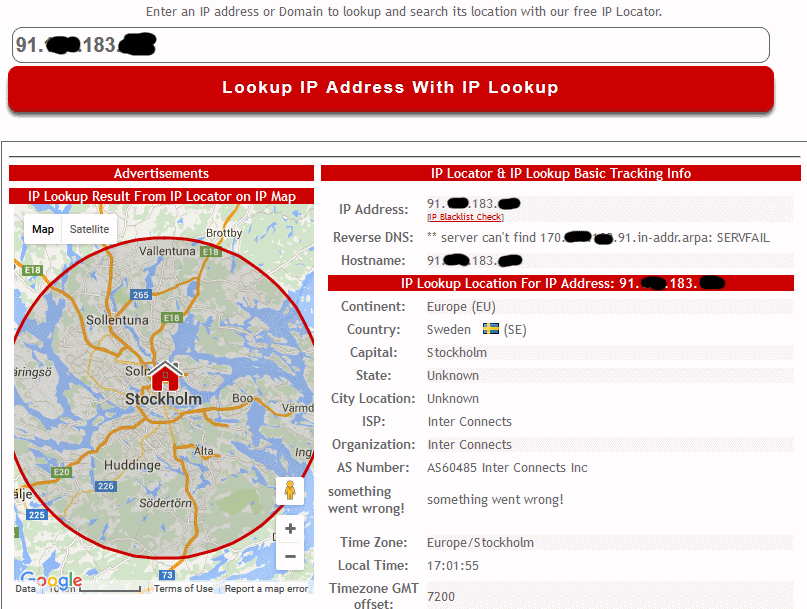Switch to the Satellite map view
The image size is (807, 609).
(89, 230)
